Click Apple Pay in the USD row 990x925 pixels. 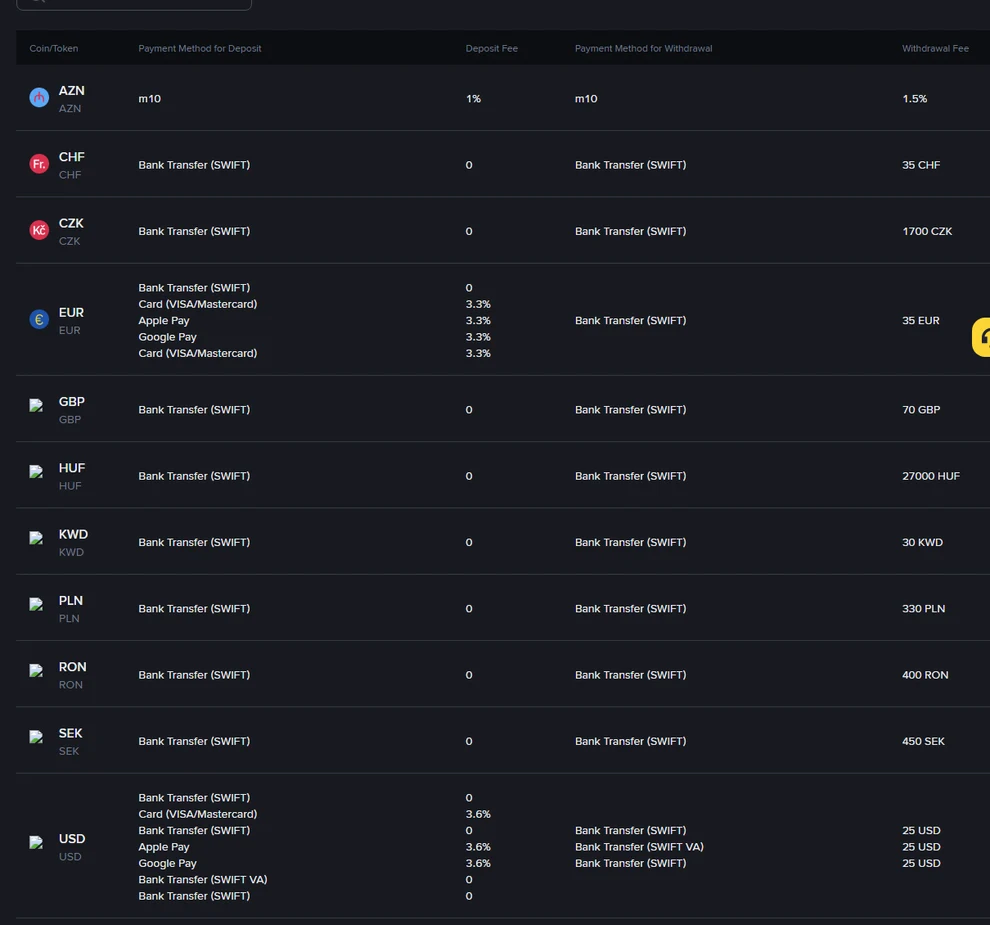164,847
